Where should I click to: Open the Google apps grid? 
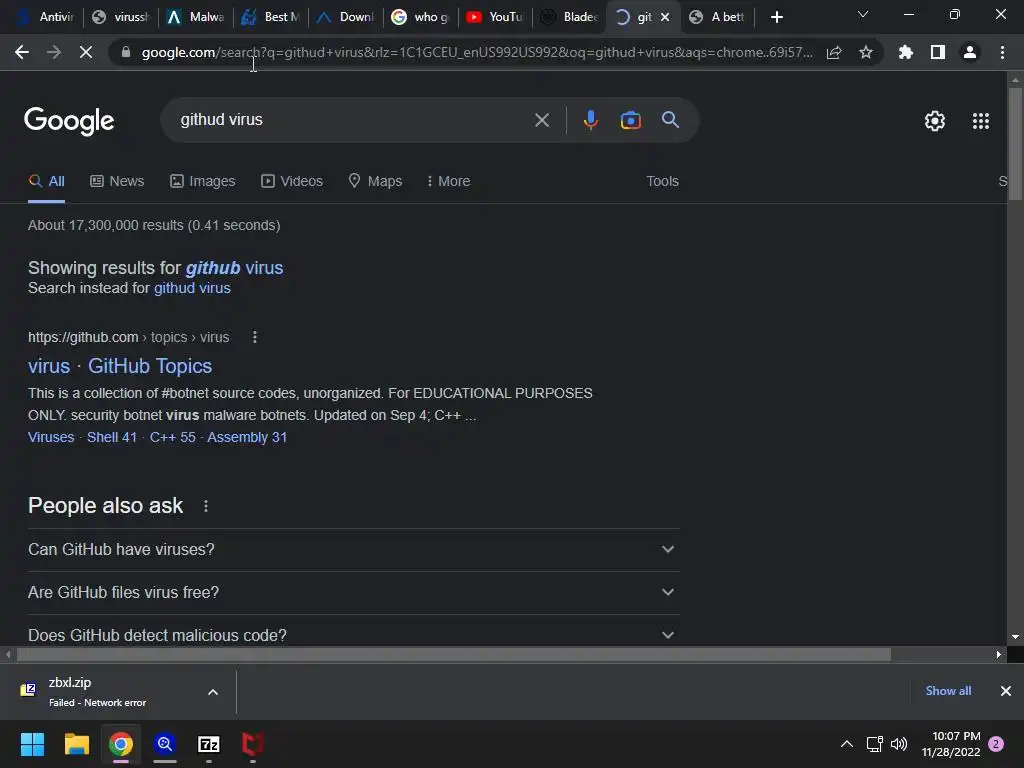pos(981,121)
